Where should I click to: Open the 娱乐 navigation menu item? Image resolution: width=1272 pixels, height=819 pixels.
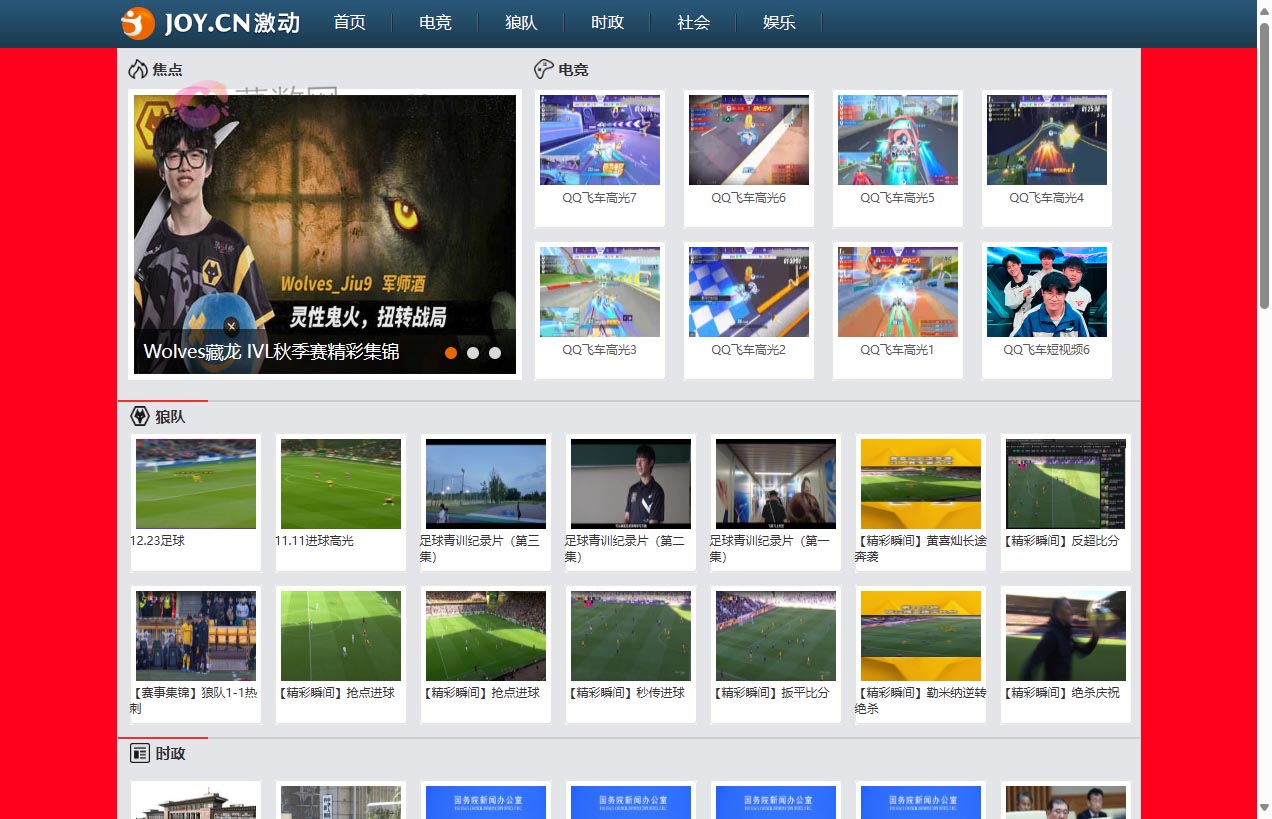click(x=779, y=23)
